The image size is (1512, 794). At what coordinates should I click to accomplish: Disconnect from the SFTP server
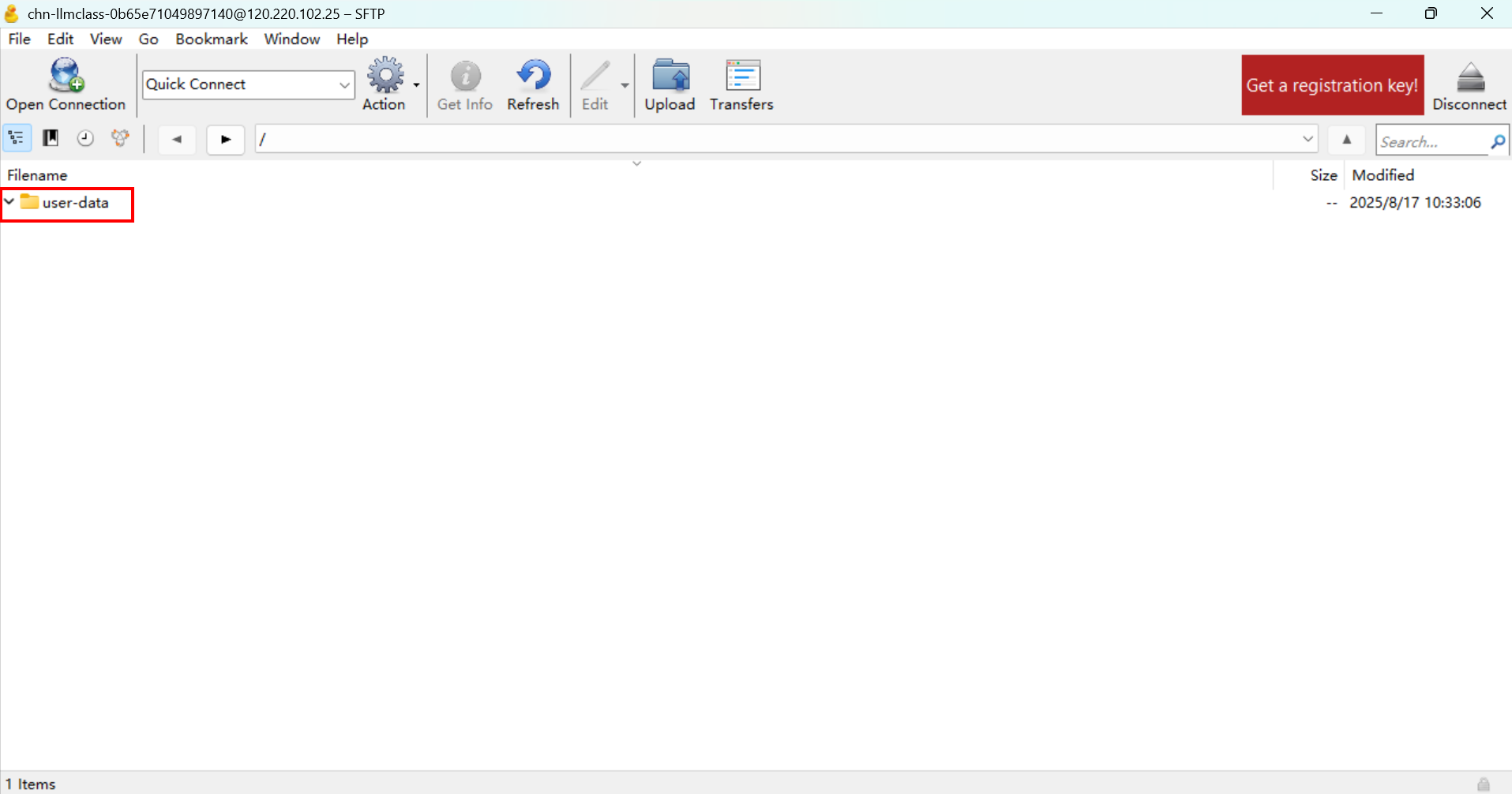click(1469, 77)
